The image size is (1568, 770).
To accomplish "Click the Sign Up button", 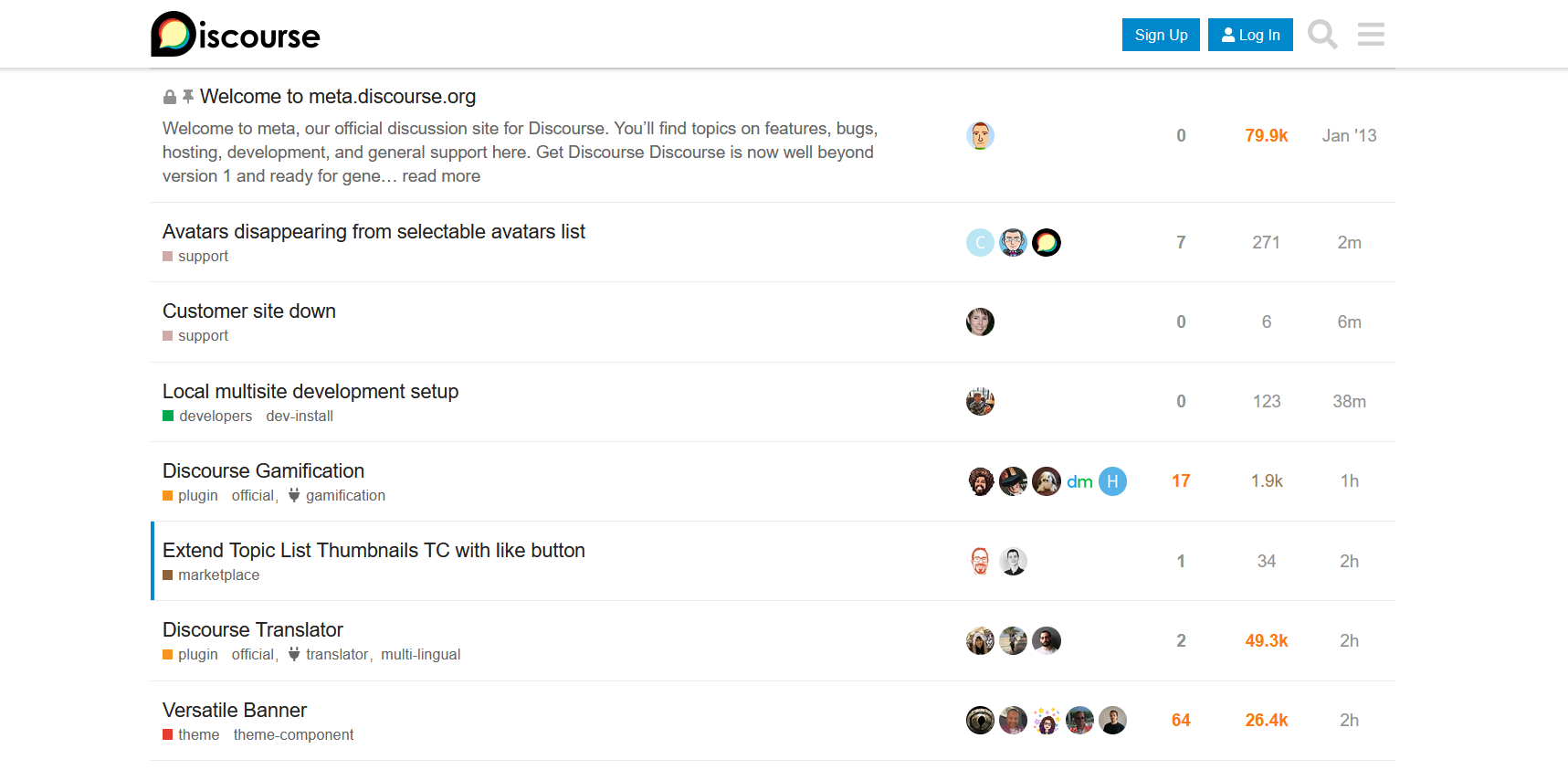I will click(1161, 35).
